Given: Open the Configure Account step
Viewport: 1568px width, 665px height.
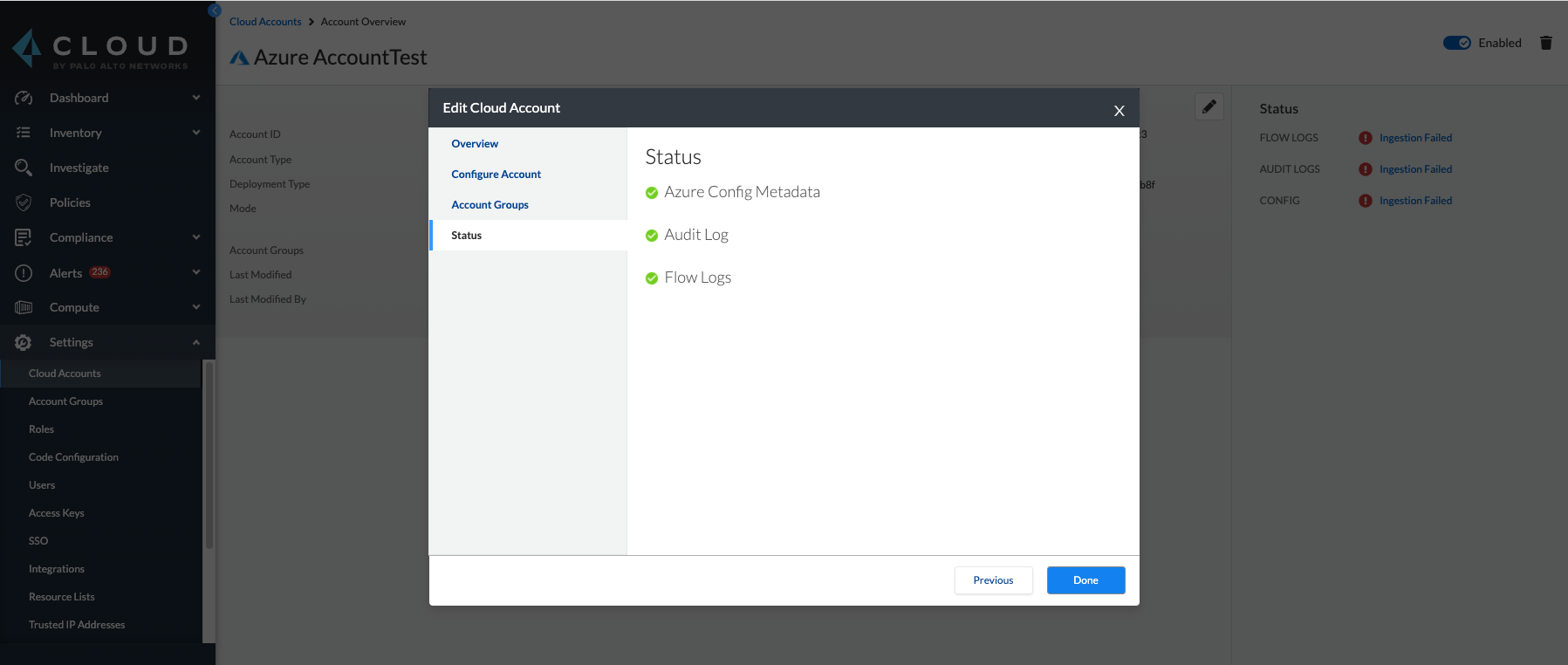Looking at the screenshot, I should (x=496, y=175).
